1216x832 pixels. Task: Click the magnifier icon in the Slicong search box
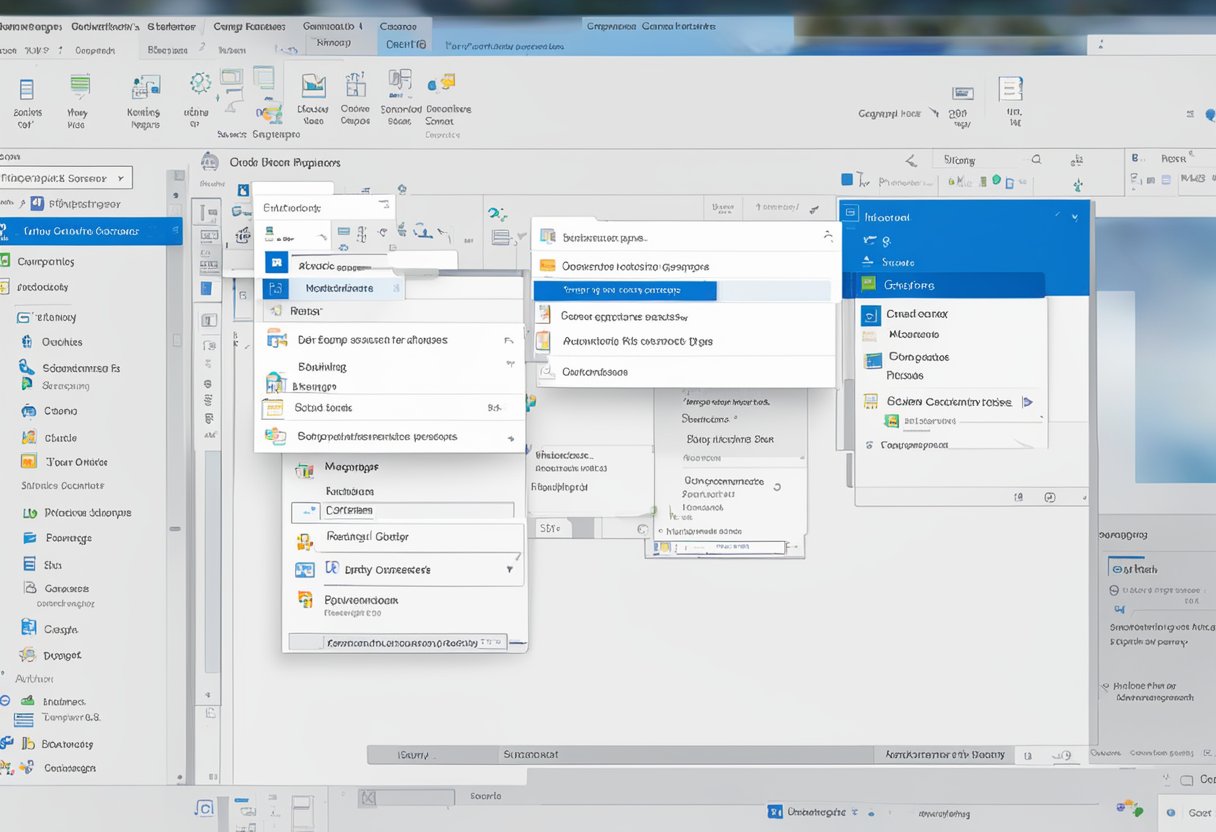click(1037, 159)
